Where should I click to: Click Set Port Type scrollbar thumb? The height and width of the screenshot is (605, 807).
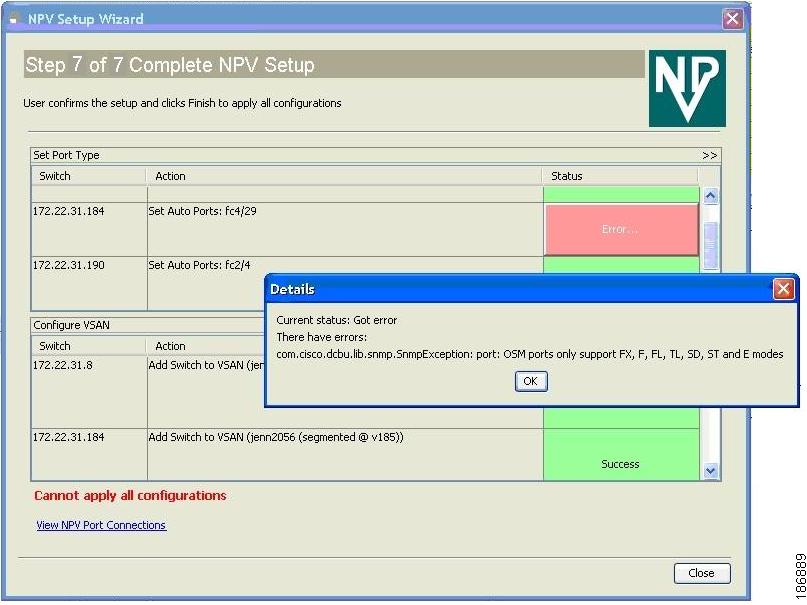coord(710,245)
